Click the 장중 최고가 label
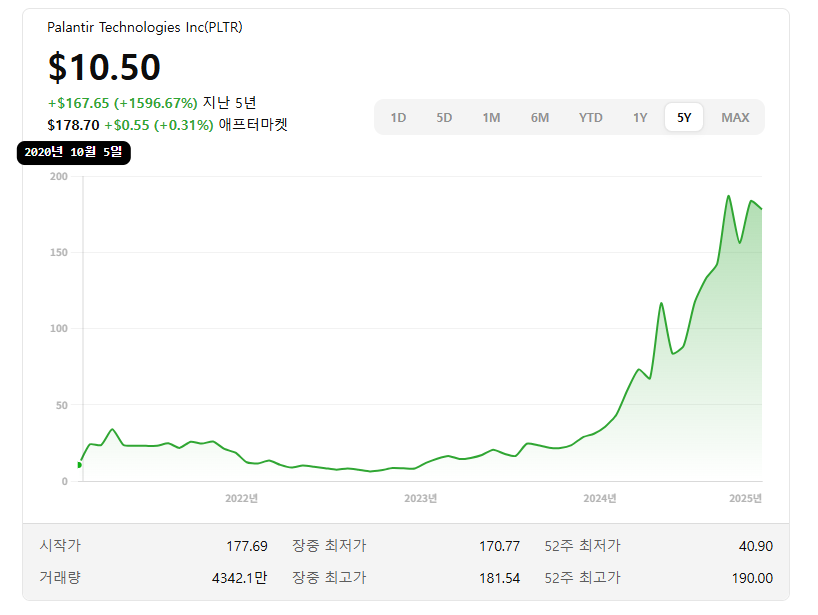The image size is (818, 615). 329,577
